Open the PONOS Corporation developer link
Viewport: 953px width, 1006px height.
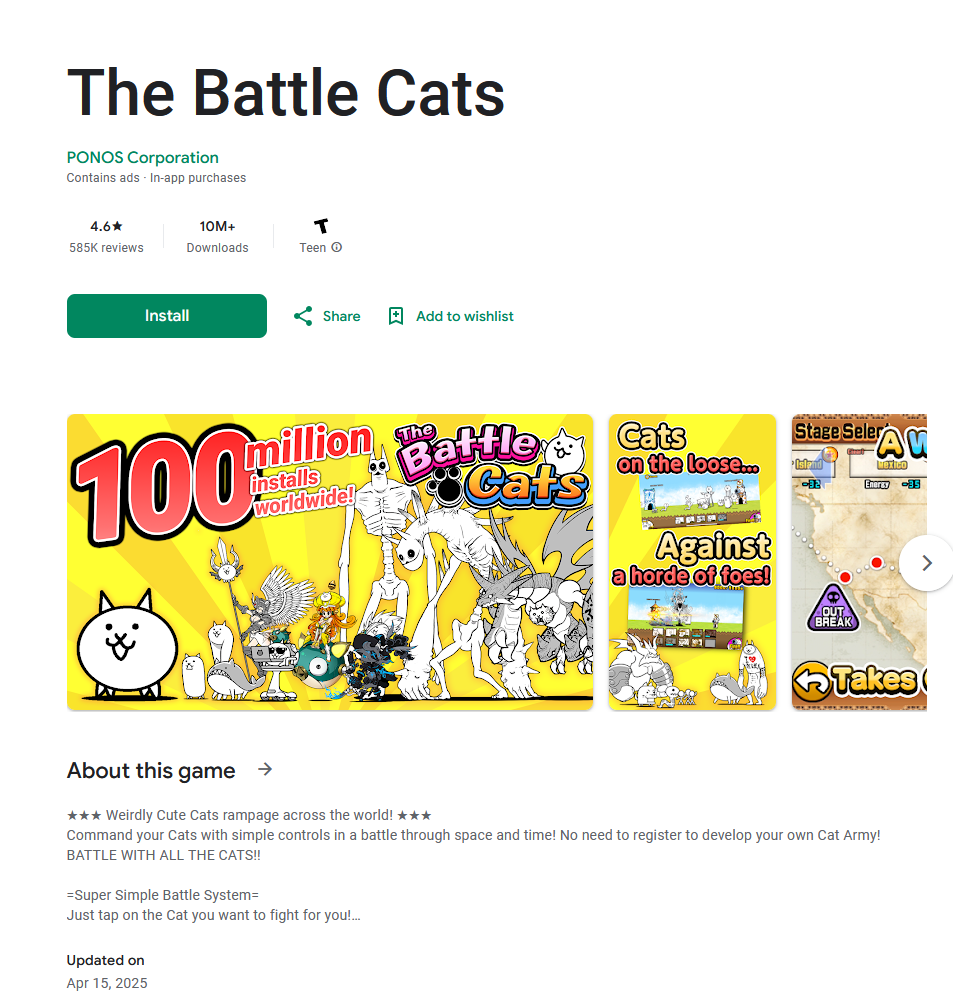[142, 157]
